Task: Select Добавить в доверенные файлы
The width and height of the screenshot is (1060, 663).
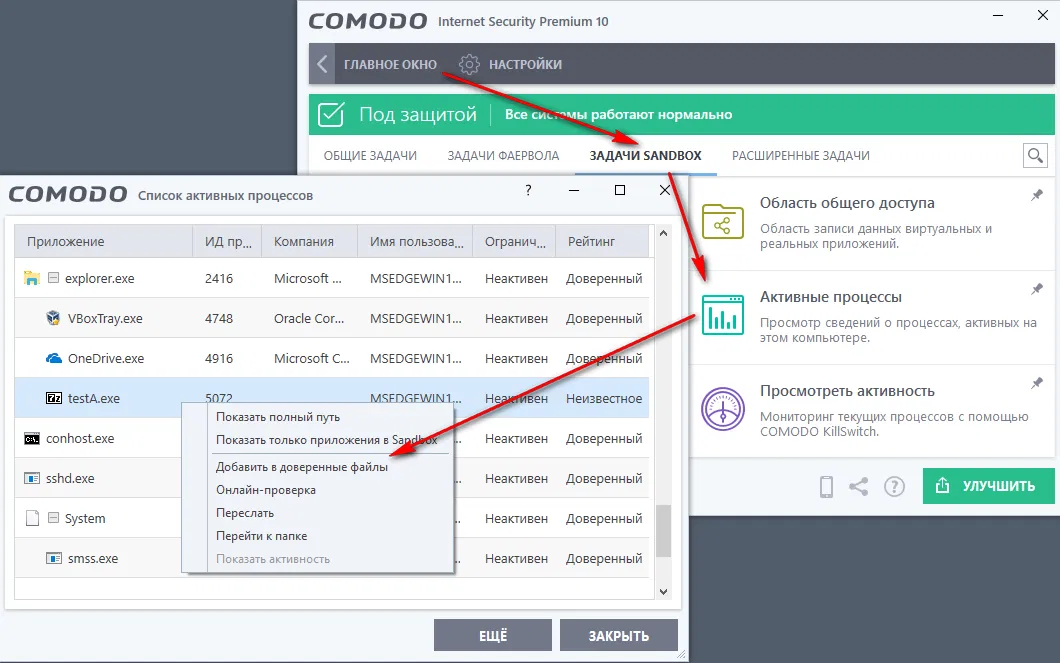Action: point(302,467)
